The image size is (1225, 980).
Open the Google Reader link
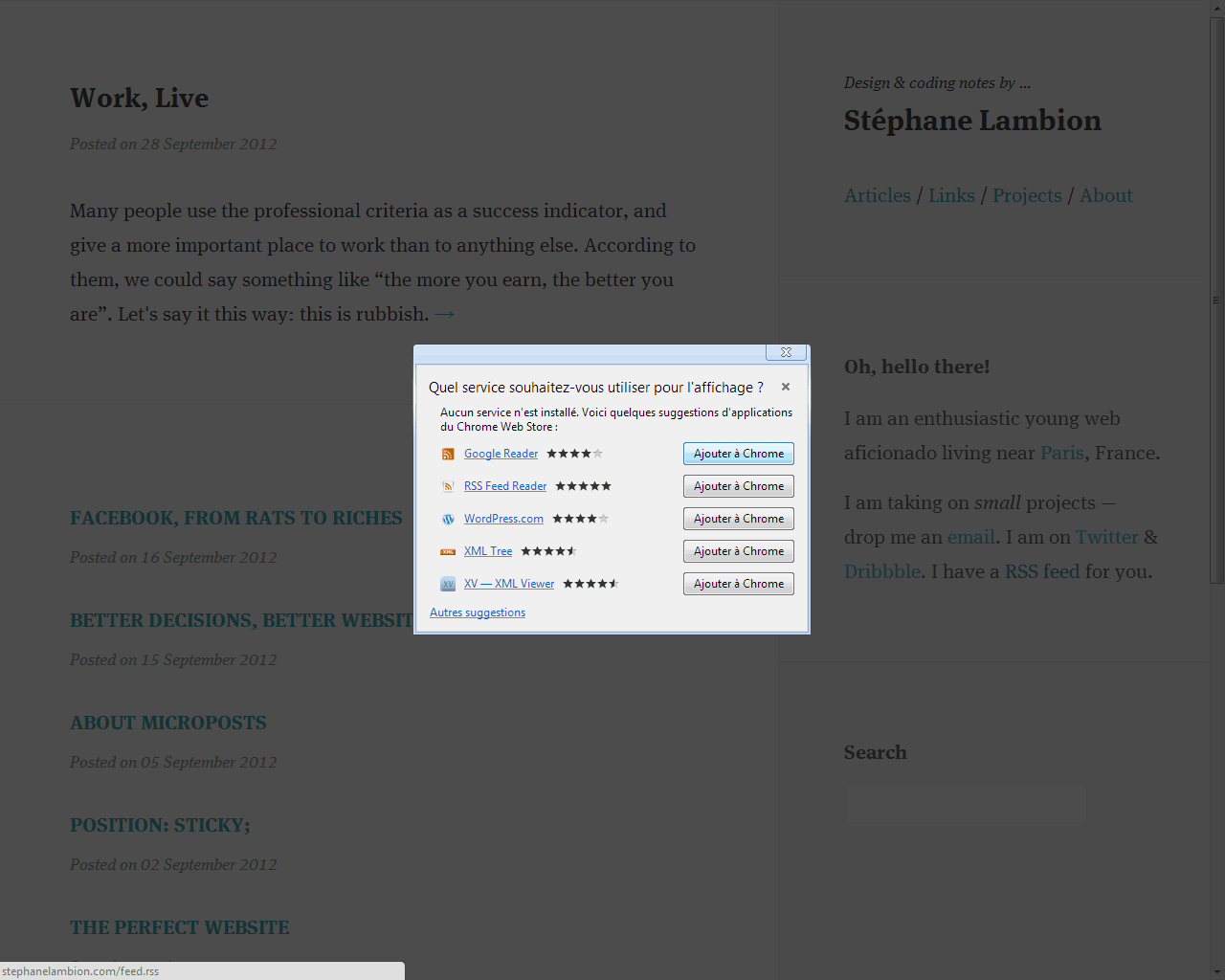tap(501, 454)
